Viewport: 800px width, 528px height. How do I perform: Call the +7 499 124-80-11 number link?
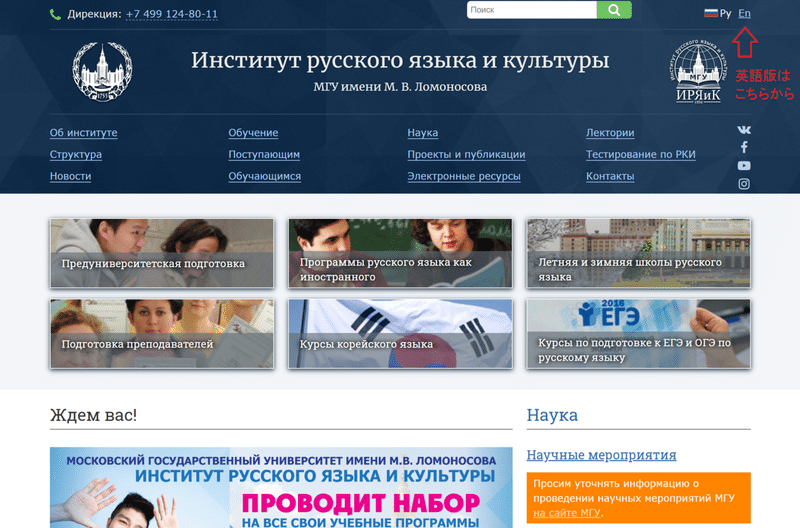(171, 14)
